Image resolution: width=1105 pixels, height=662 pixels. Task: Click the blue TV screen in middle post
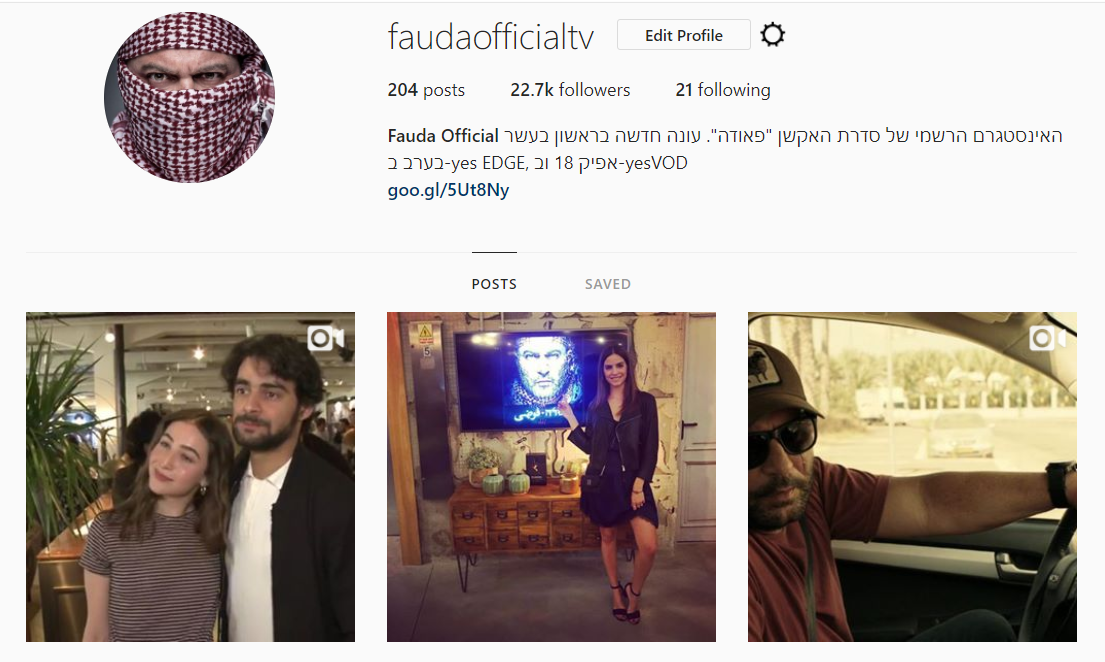541,380
